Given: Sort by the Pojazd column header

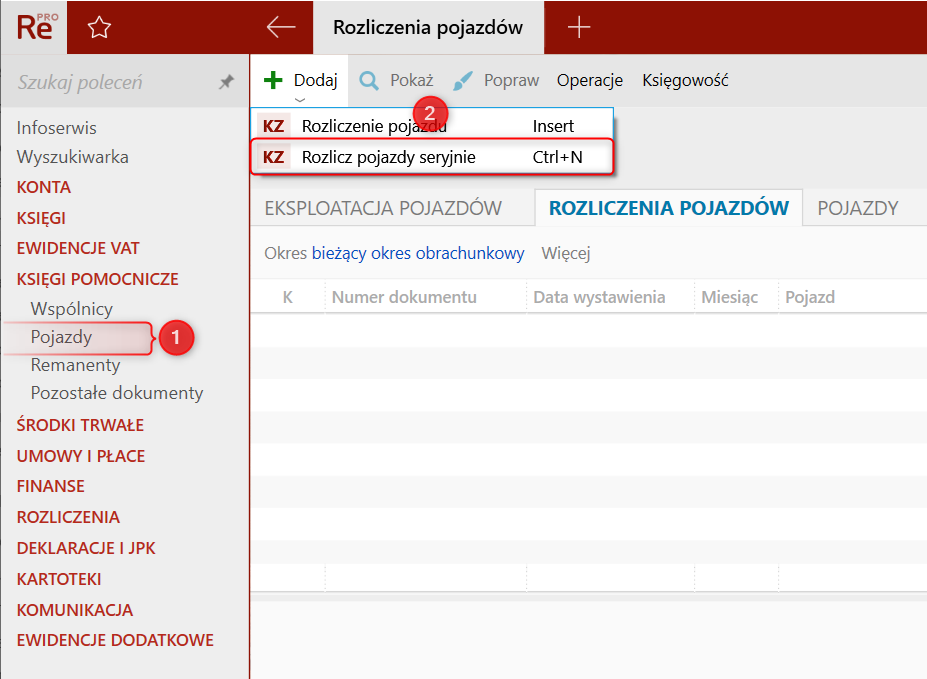Looking at the screenshot, I should (x=810, y=297).
